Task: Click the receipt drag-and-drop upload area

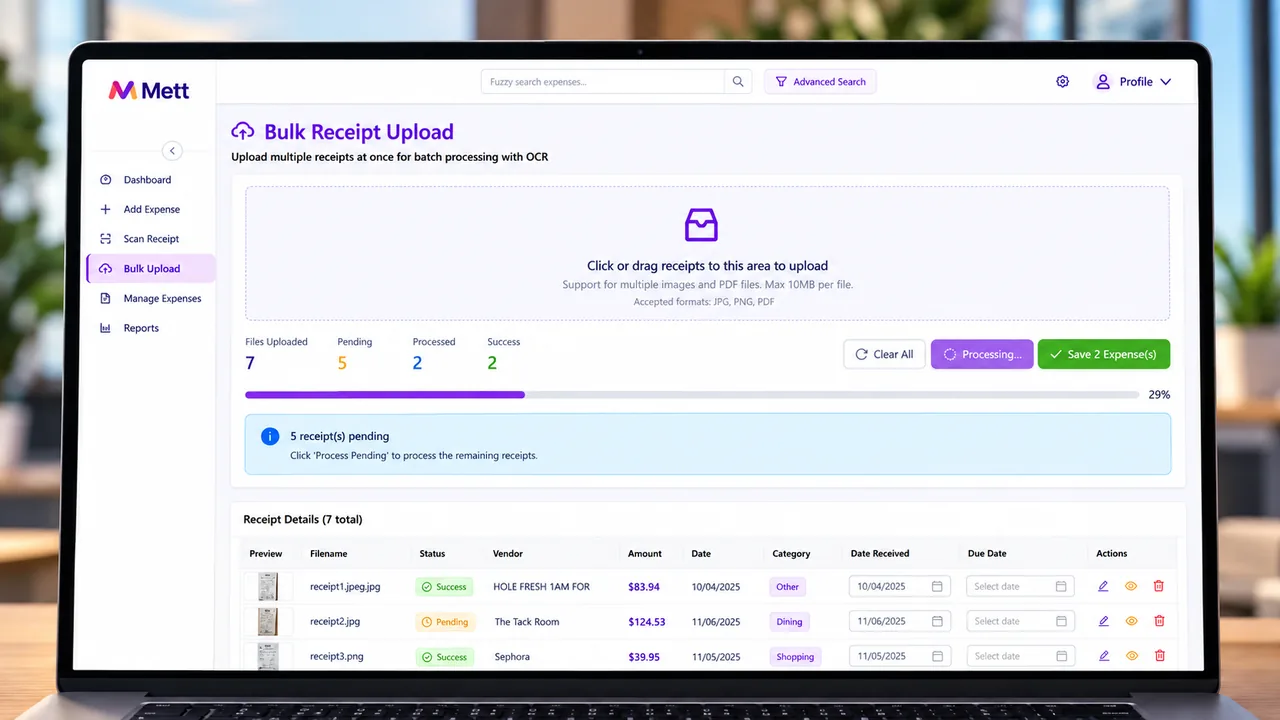Action: [707, 253]
